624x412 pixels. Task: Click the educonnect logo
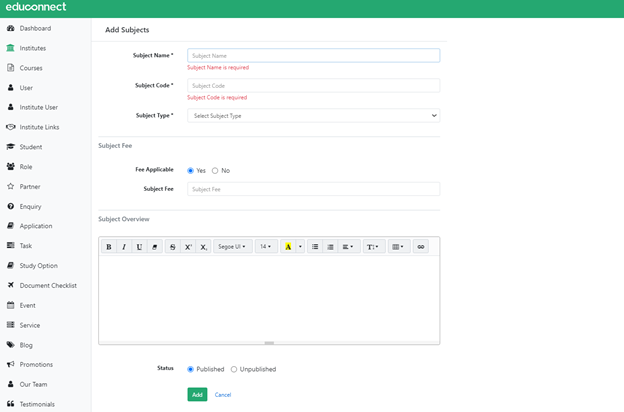pos(36,7)
